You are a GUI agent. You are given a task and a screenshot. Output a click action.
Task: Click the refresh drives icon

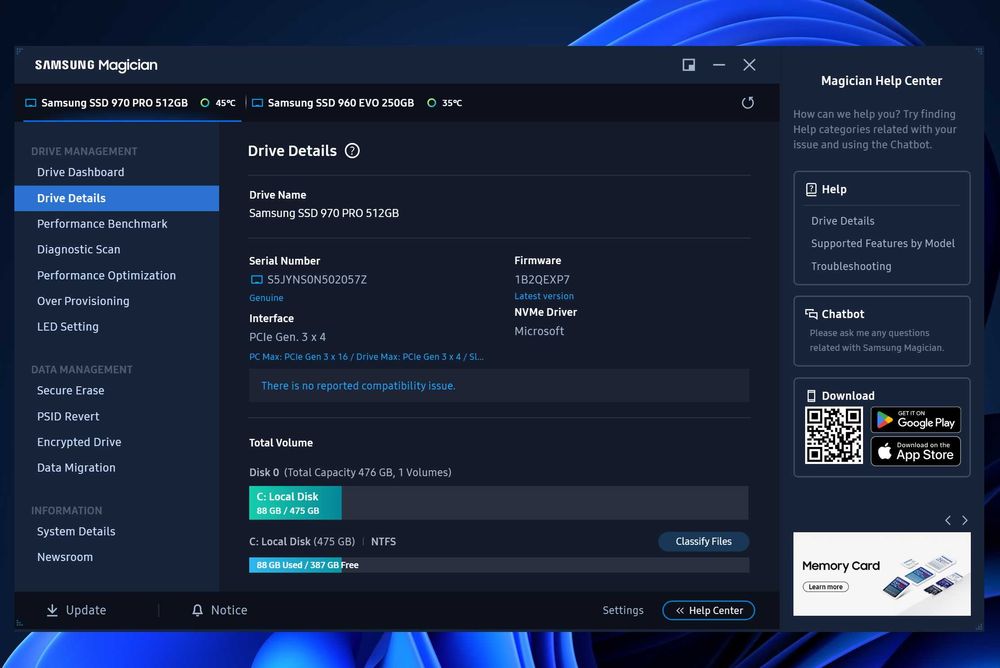[x=747, y=103]
